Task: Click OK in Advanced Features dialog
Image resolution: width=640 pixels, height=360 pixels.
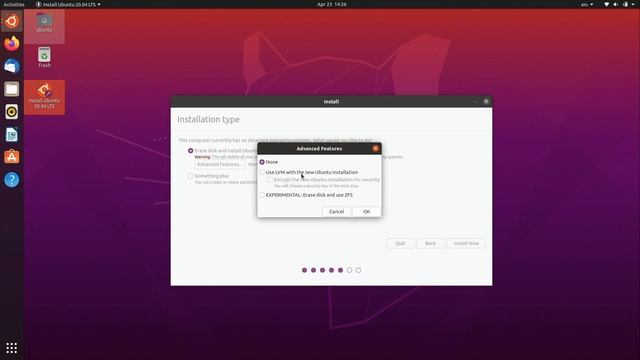Action: point(367,211)
